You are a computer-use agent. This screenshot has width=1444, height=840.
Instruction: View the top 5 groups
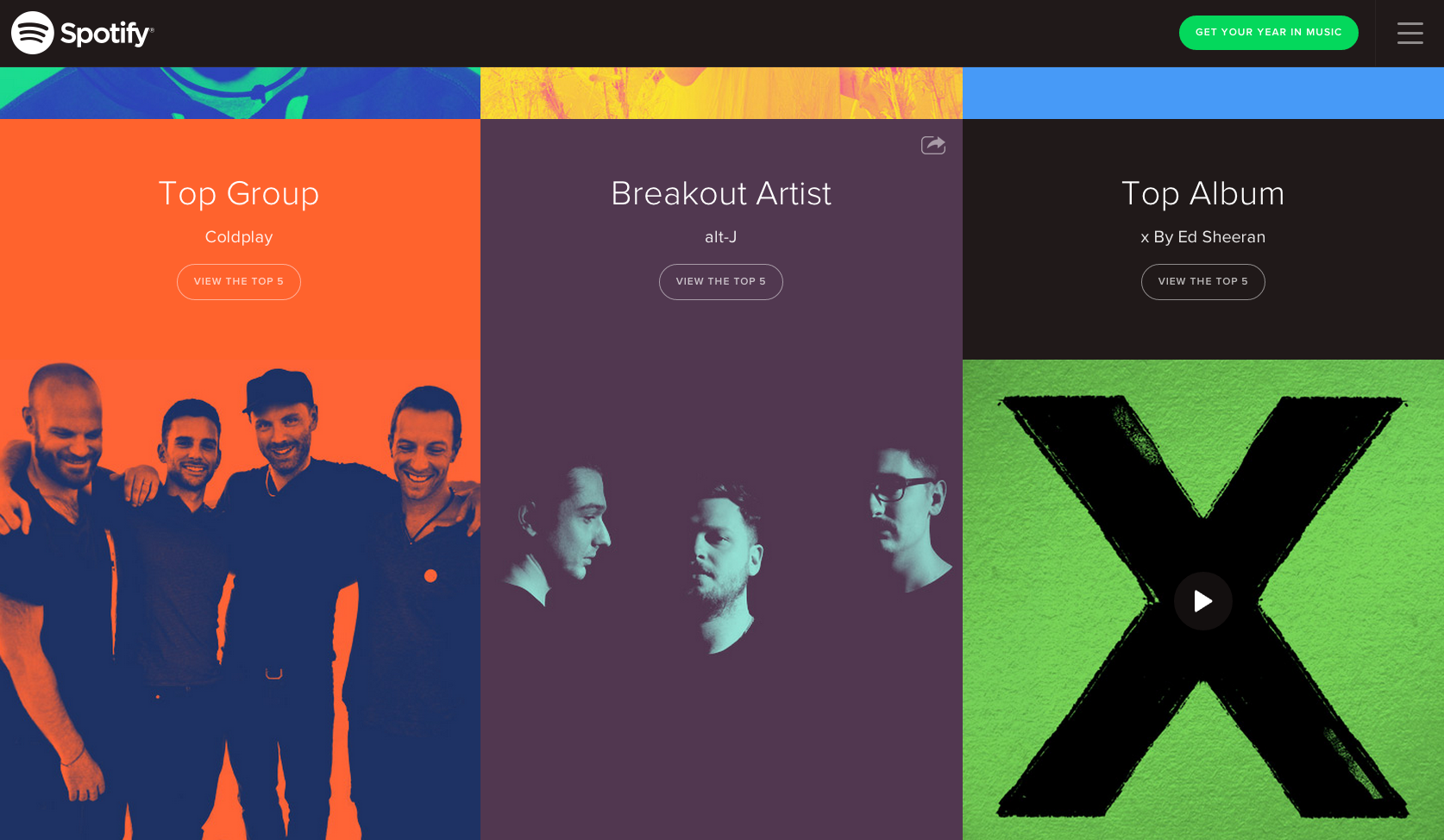tap(239, 282)
